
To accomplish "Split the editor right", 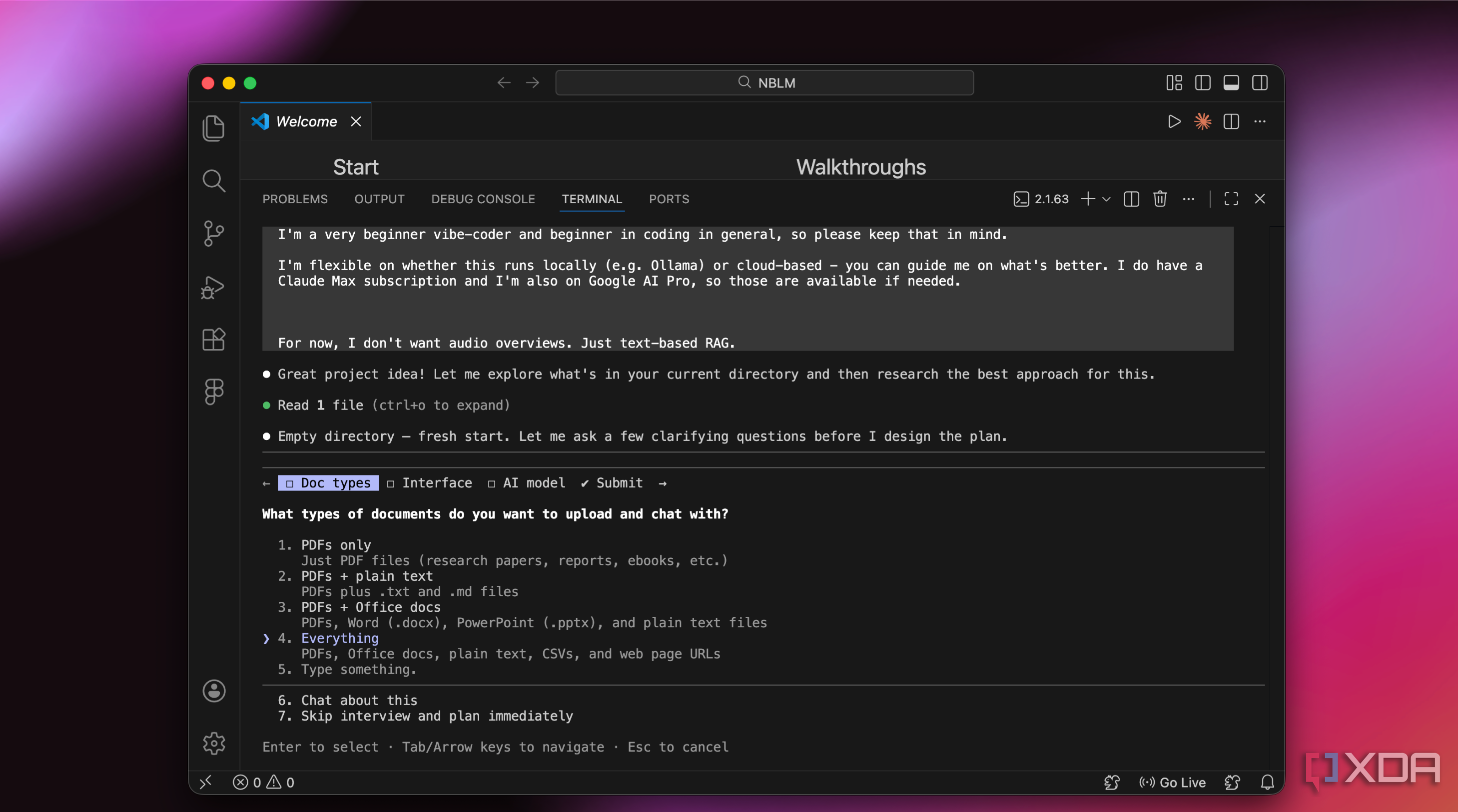I will (1231, 122).
